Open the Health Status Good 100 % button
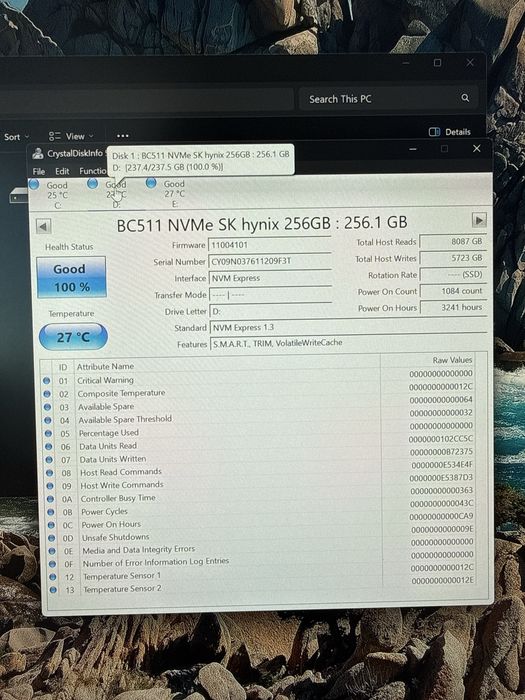Viewport: 525px width, 700px height. pos(71,277)
